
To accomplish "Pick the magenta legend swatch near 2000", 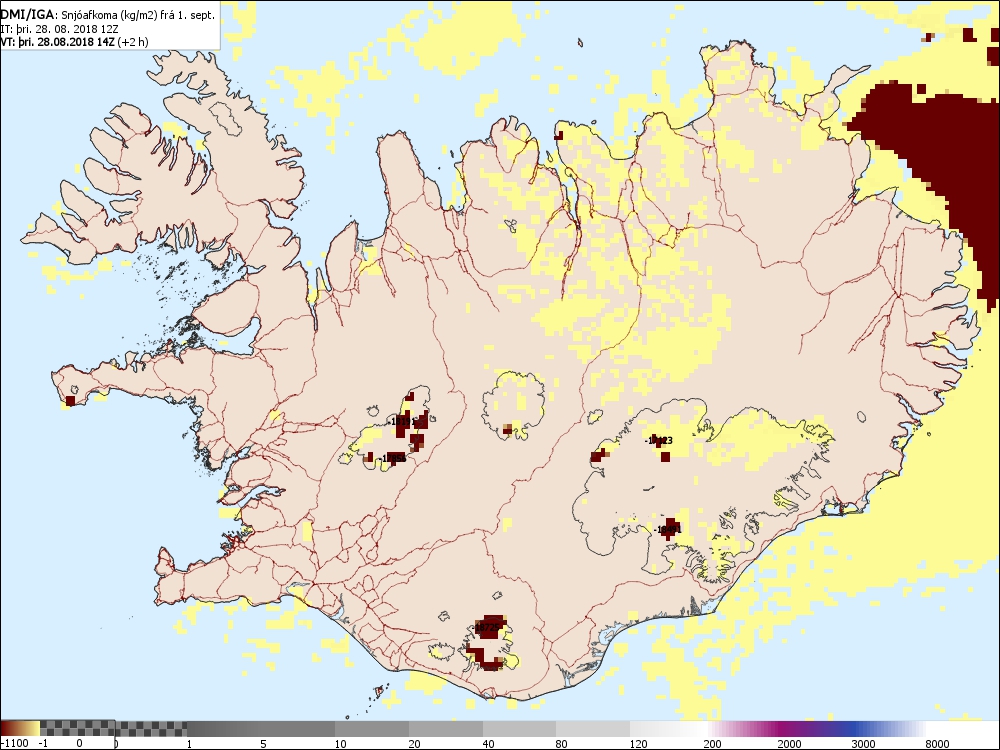I will 781,728.
